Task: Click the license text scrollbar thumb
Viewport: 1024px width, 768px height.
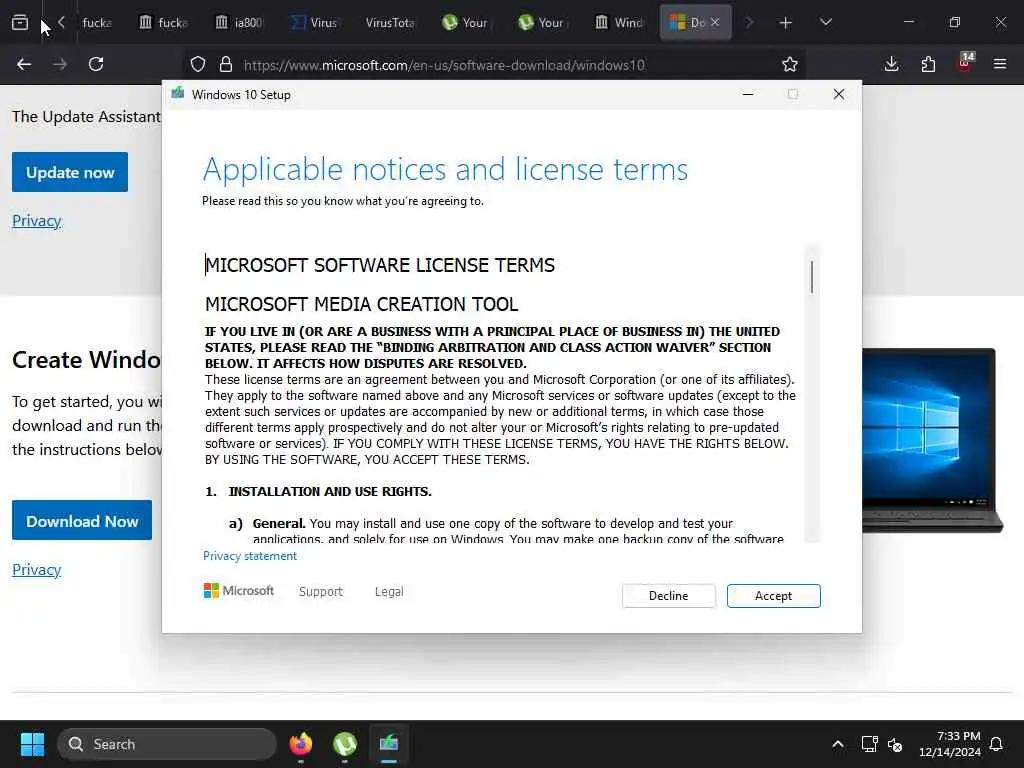Action: [x=812, y=277]
